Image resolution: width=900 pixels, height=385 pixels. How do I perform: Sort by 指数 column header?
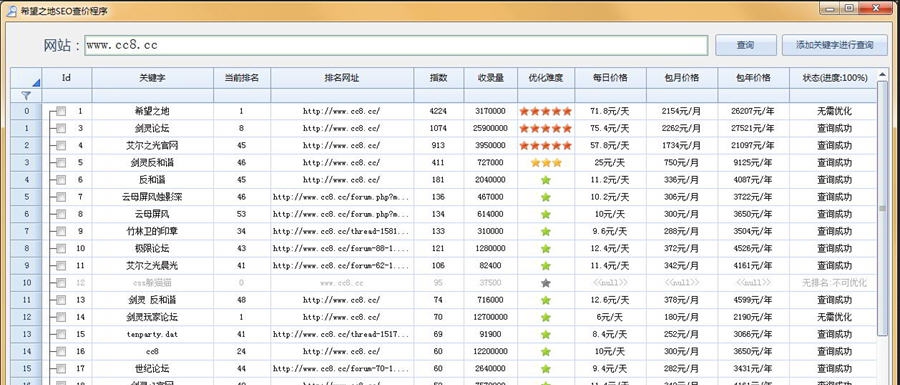(439, 78)
